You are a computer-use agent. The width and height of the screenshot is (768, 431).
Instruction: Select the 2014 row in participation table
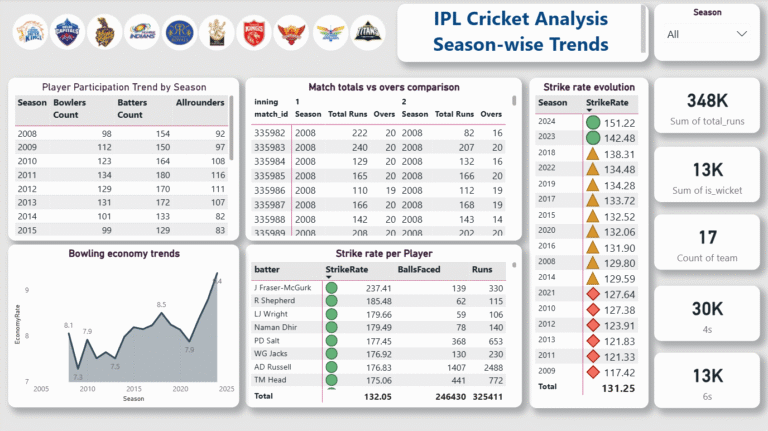(121, 216)
